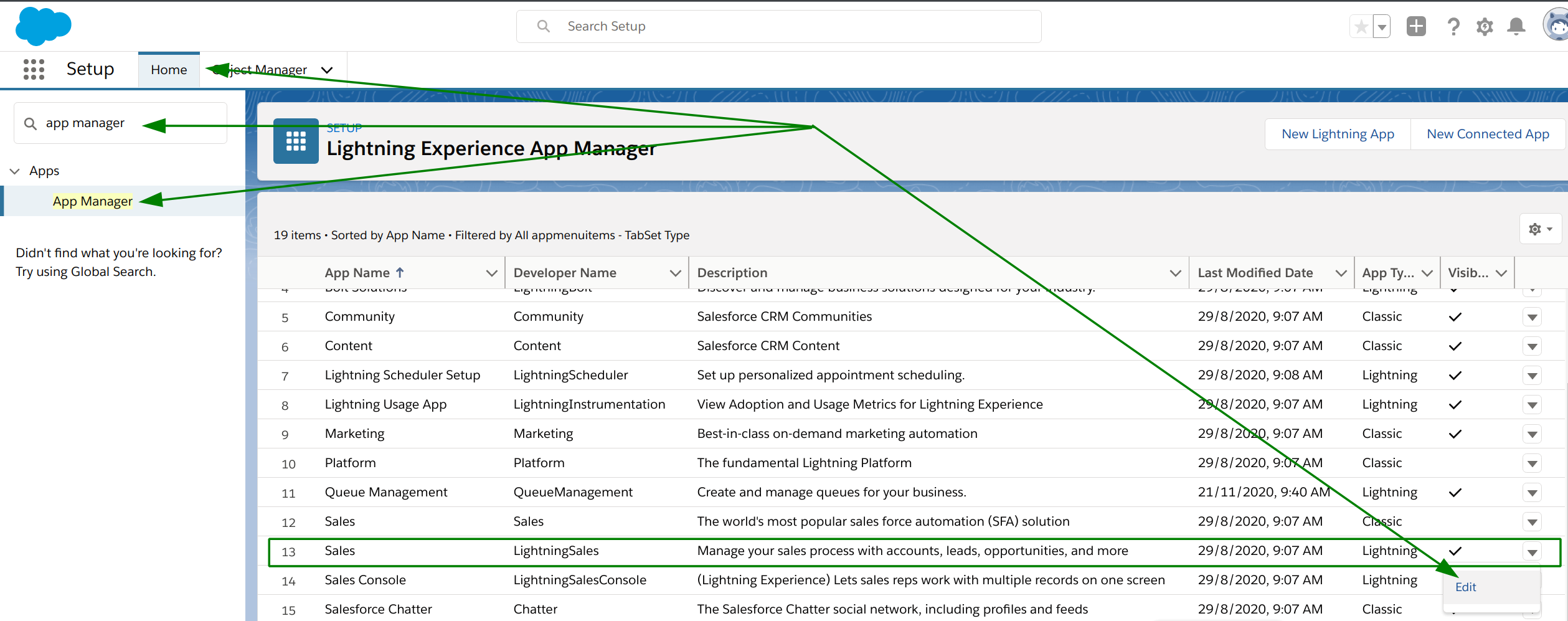This screenshot has height=621, width=1568.
Task: Open the notifications bell
Action: point(1516,26)
